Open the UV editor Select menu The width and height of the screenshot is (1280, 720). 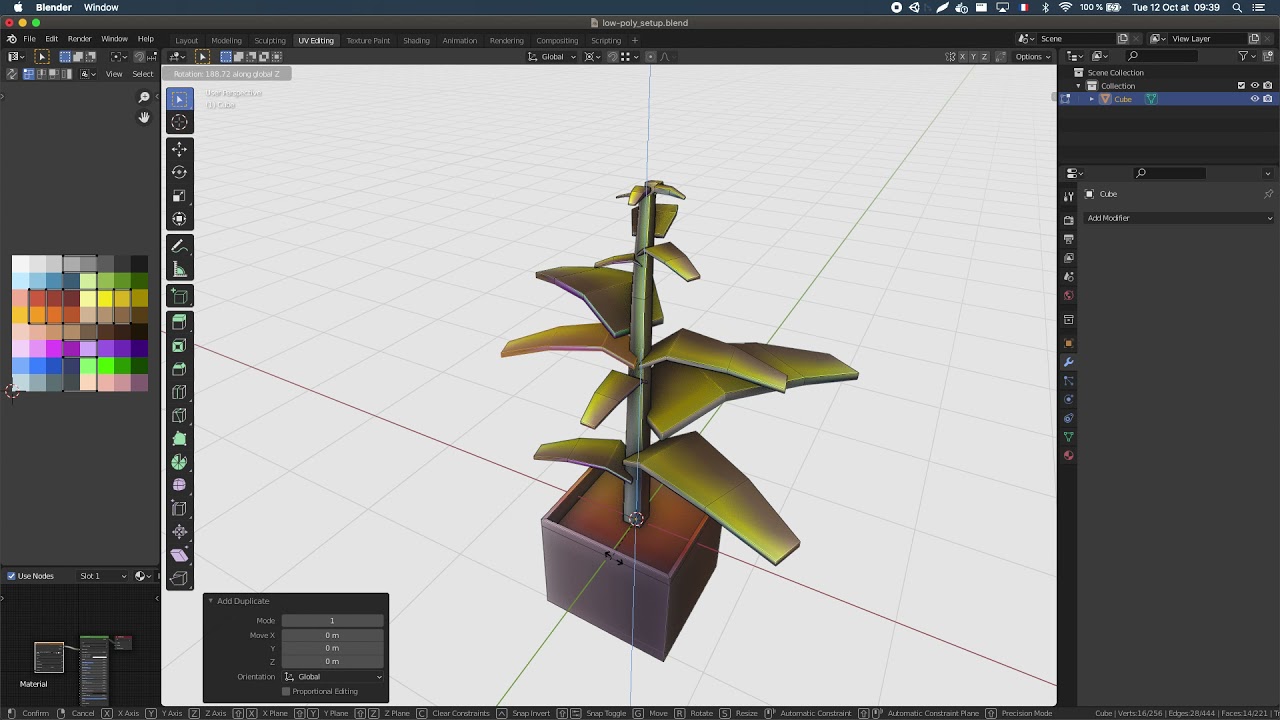143,74
